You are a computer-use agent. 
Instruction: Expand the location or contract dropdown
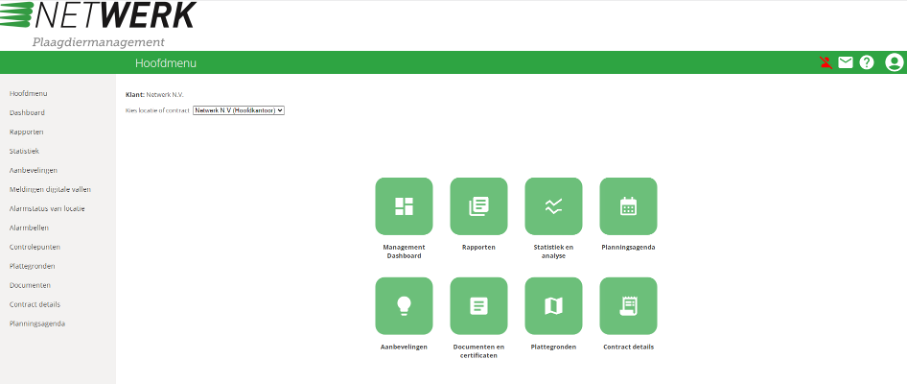[239, 110]
